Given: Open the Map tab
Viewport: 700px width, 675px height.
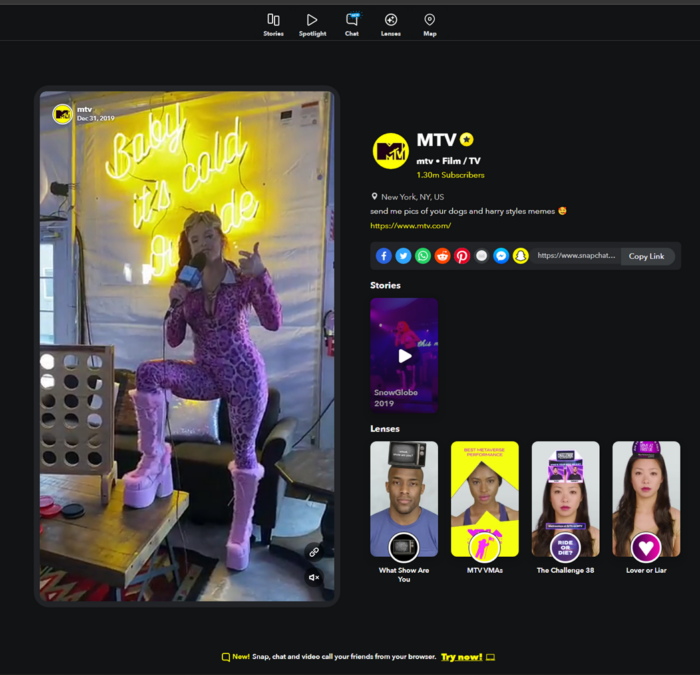Looking at the screenshot, I should [429, 25].
